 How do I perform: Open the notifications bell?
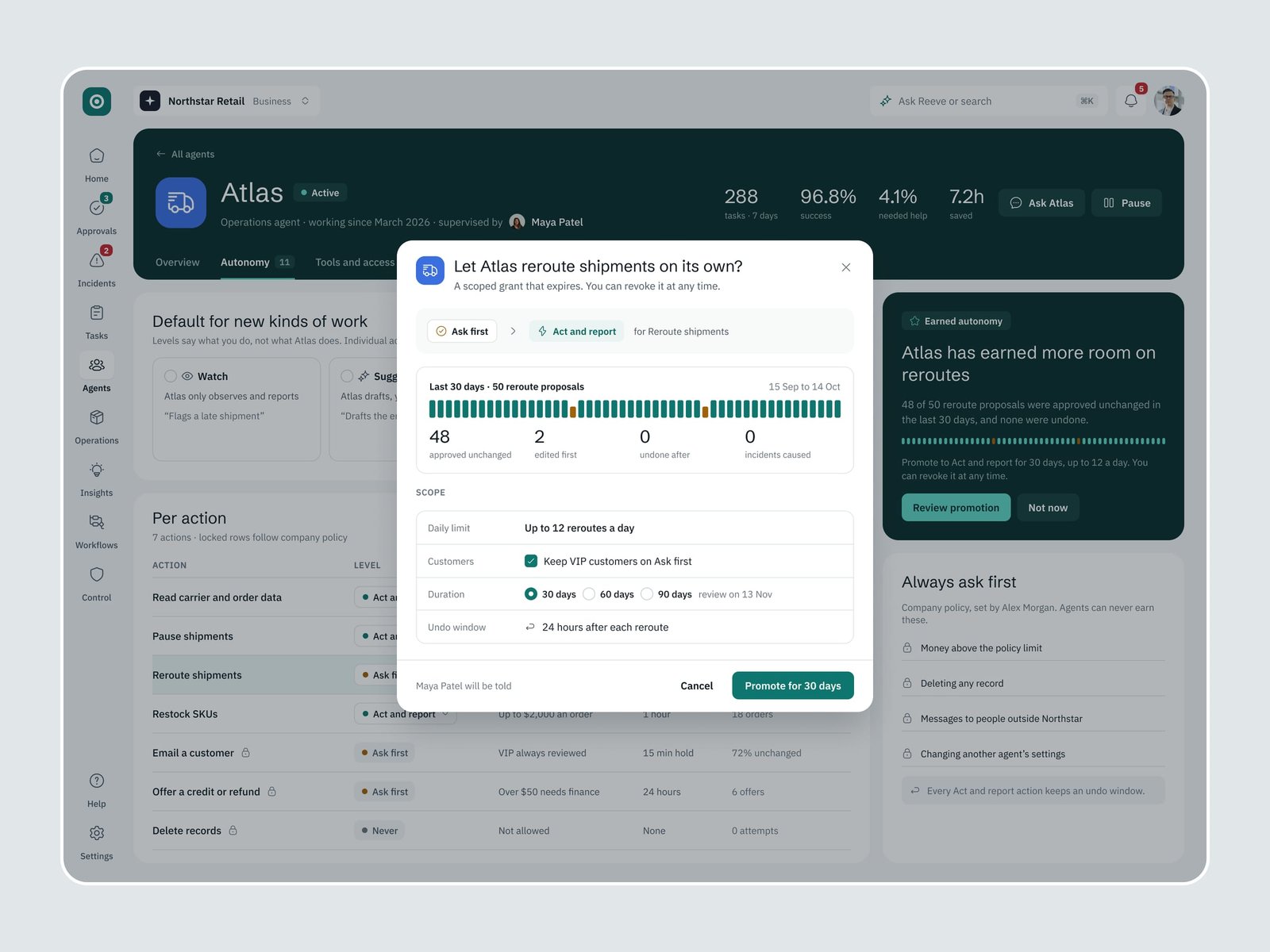[x=1131, y=102]
